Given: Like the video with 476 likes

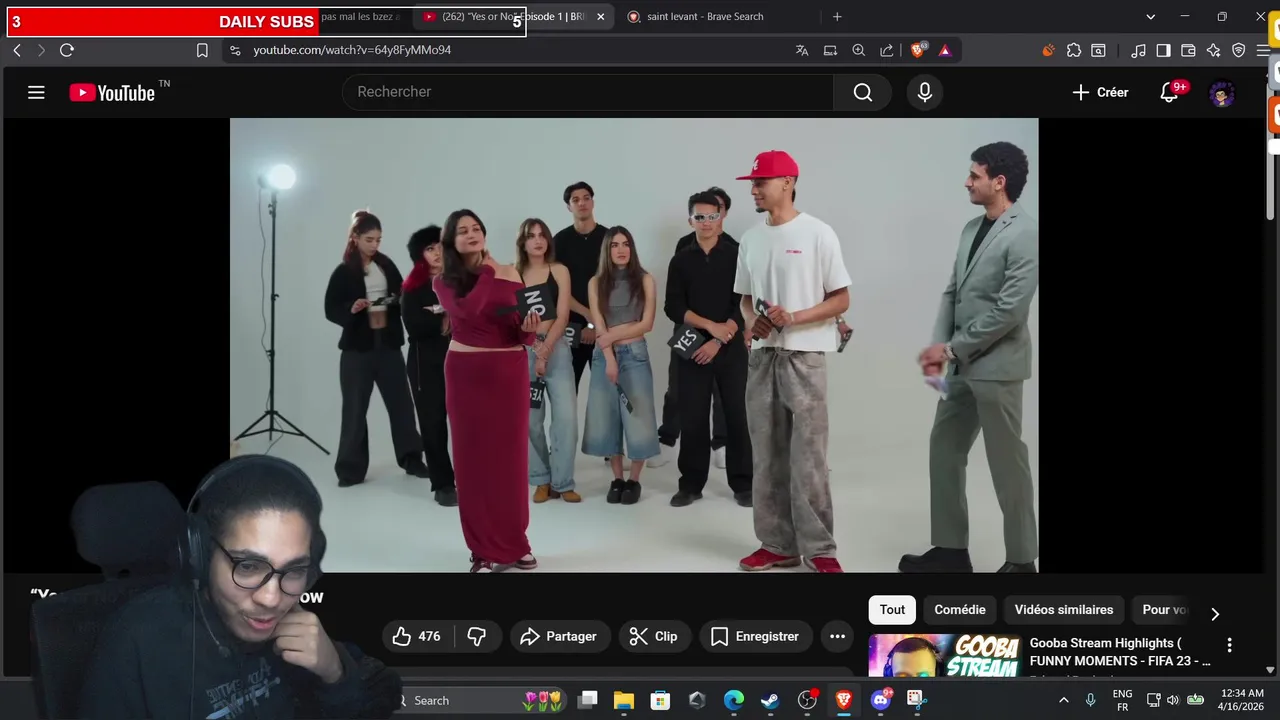Looking at the screenshot, I should (417, 636).
